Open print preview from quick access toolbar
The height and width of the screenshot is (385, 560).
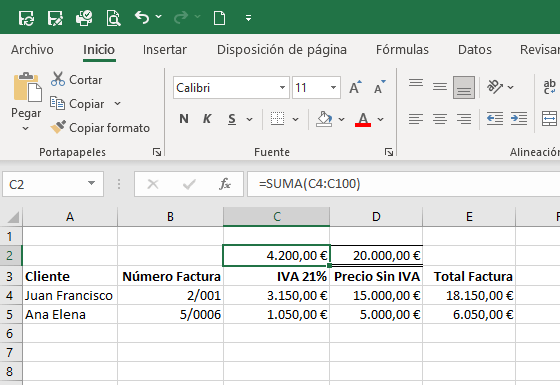[113, 18]
